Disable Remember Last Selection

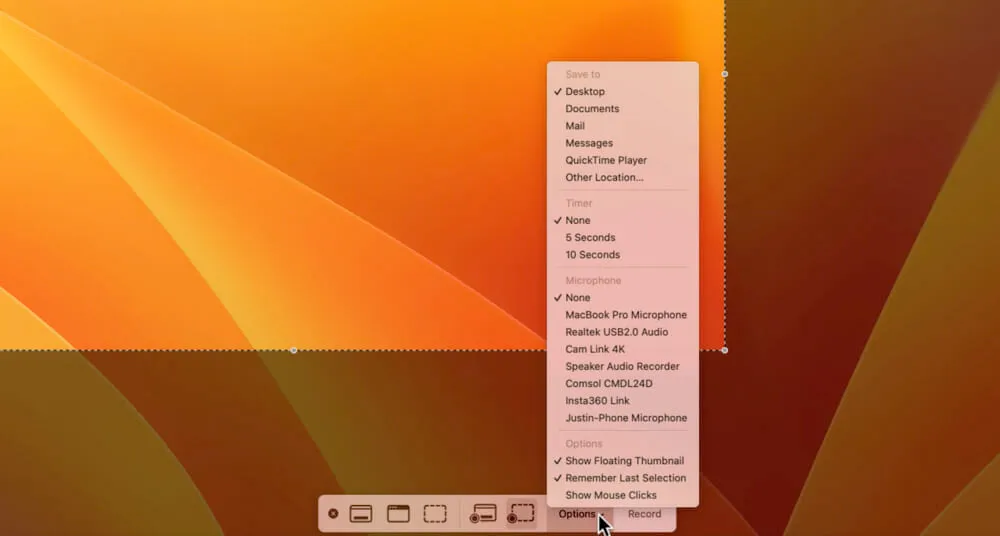tap(625, 478)
